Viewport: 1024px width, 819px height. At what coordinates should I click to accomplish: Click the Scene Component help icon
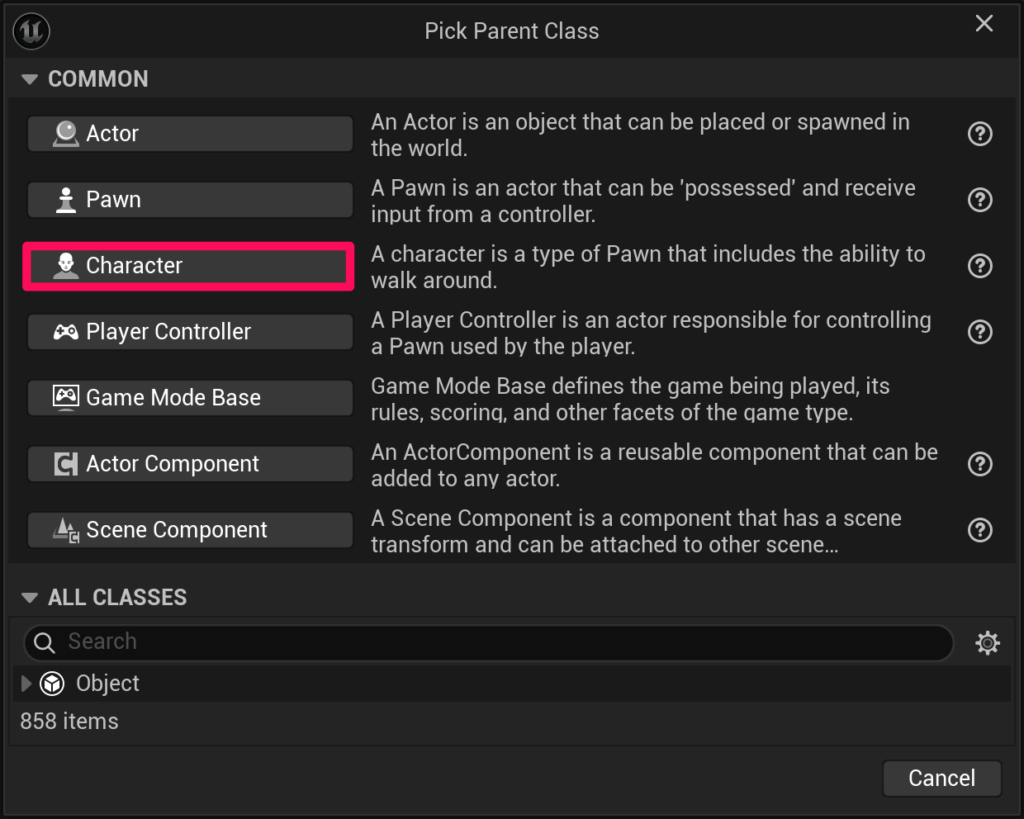[x=980, y=530]
